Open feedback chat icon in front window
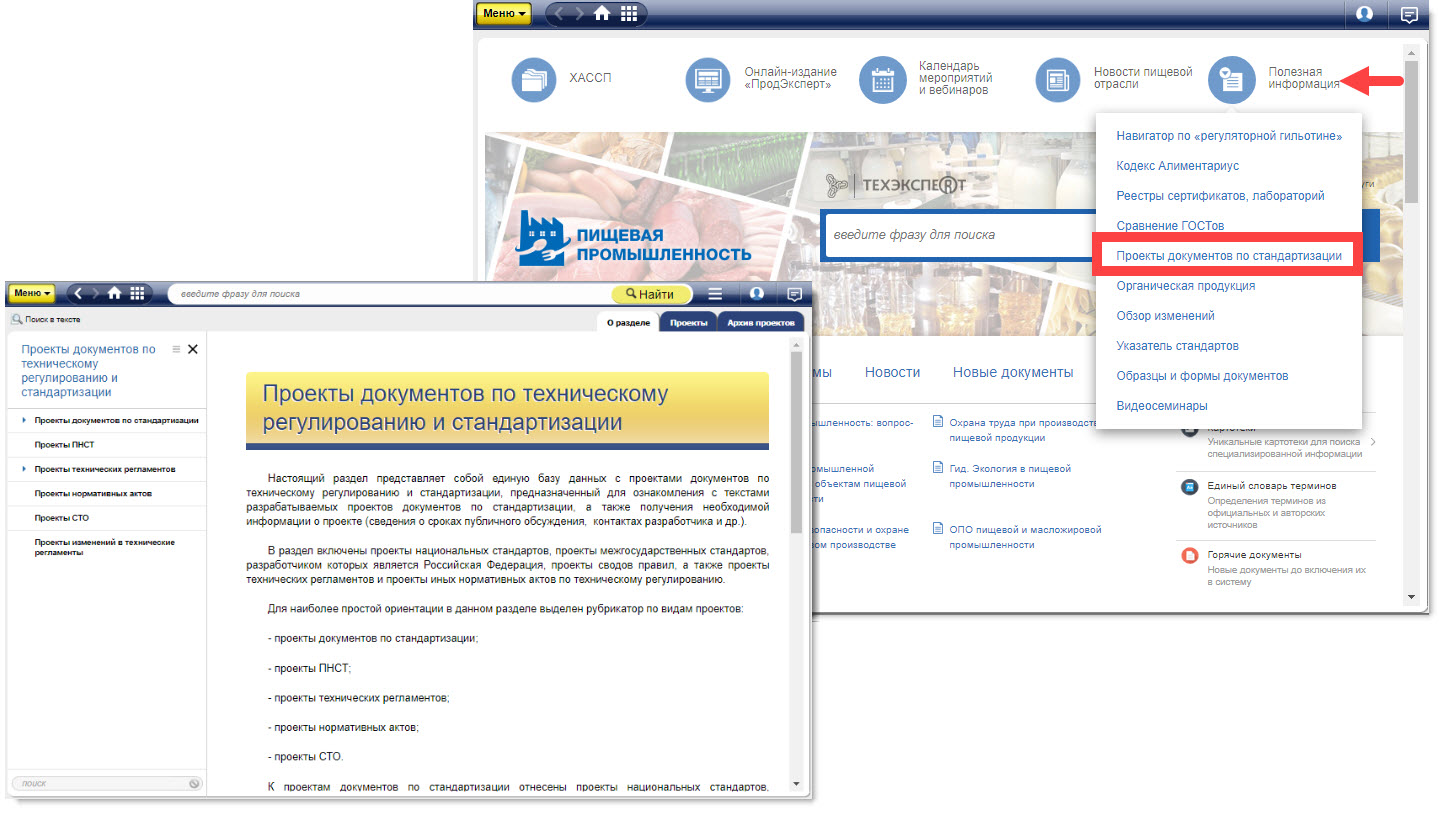This screenshot has height=821, width=1439. (x=795, y=294)
